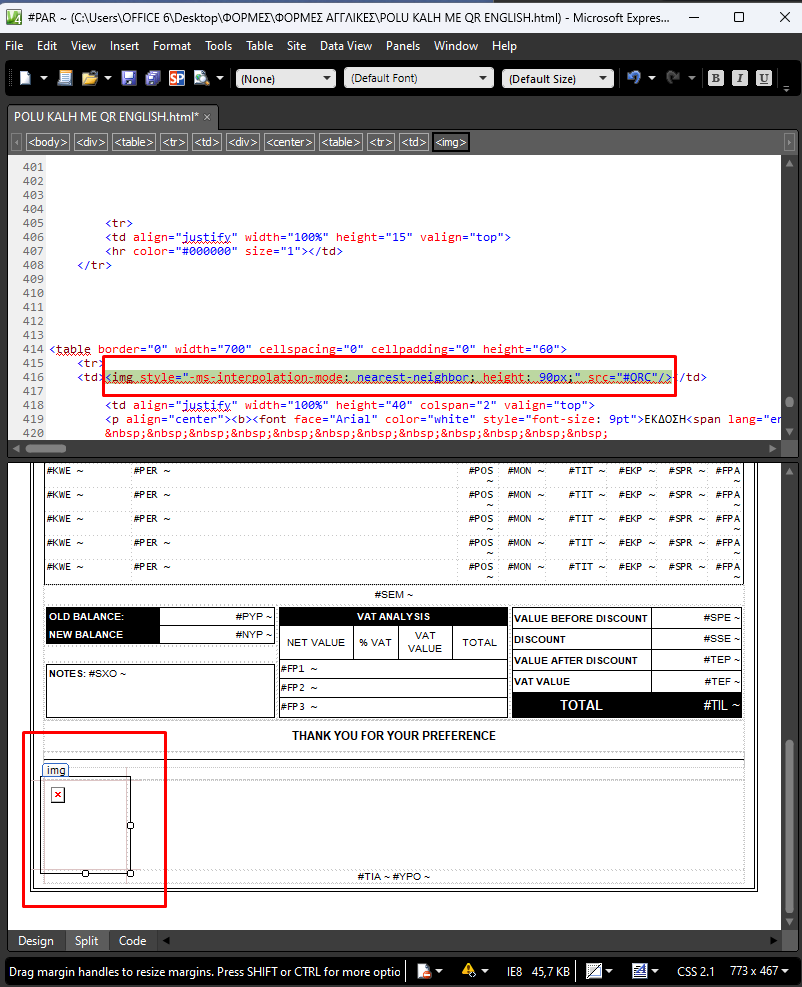Click the code pane scroll-up arrow
This screenshot has width=802, height=987.
(789, 163)
